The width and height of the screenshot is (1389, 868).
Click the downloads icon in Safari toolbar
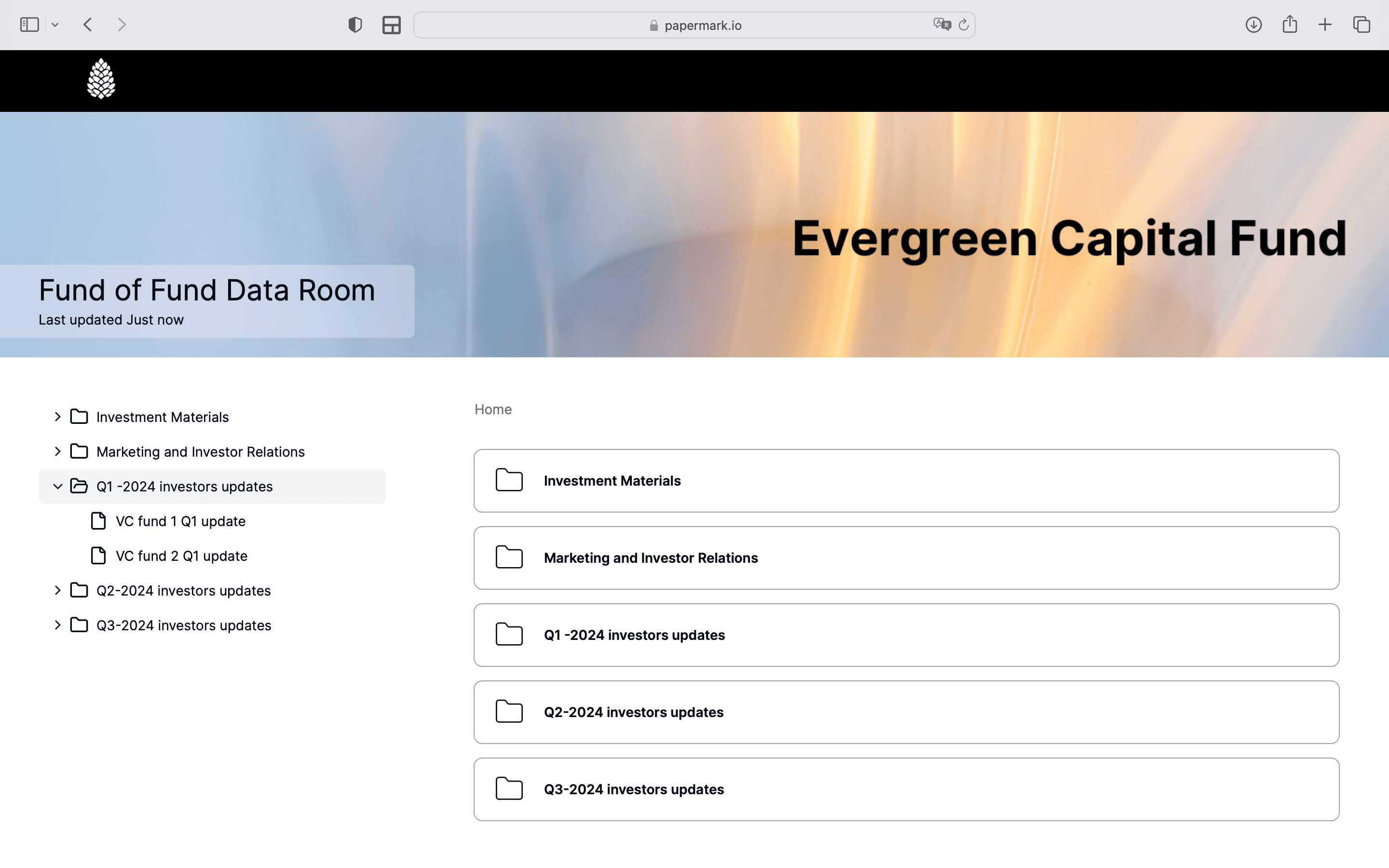(x=1253, y=24)
